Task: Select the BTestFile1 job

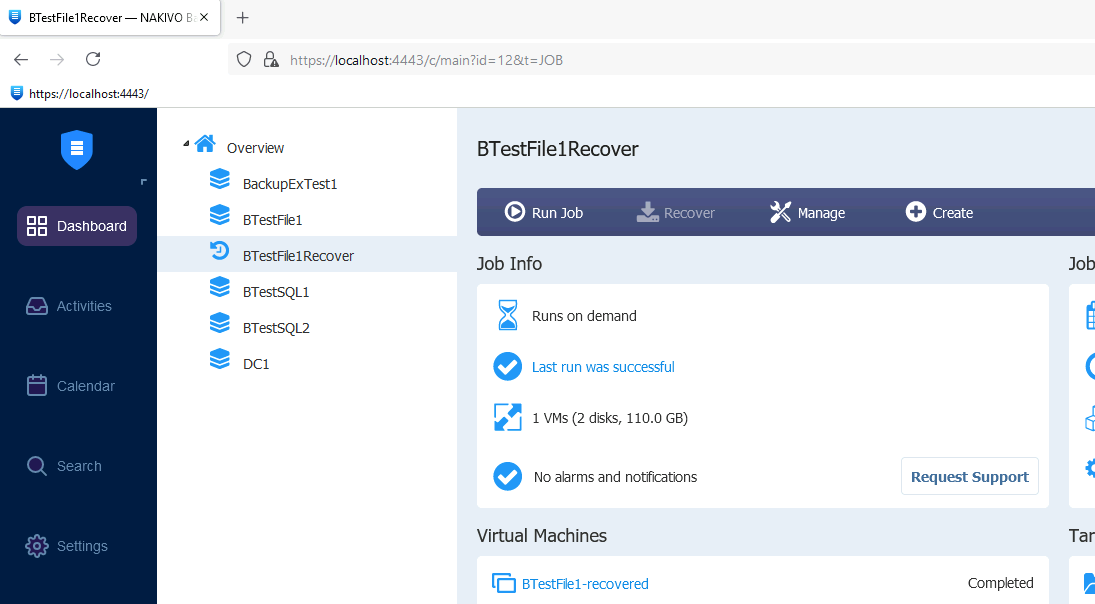Action: point(272,220)
